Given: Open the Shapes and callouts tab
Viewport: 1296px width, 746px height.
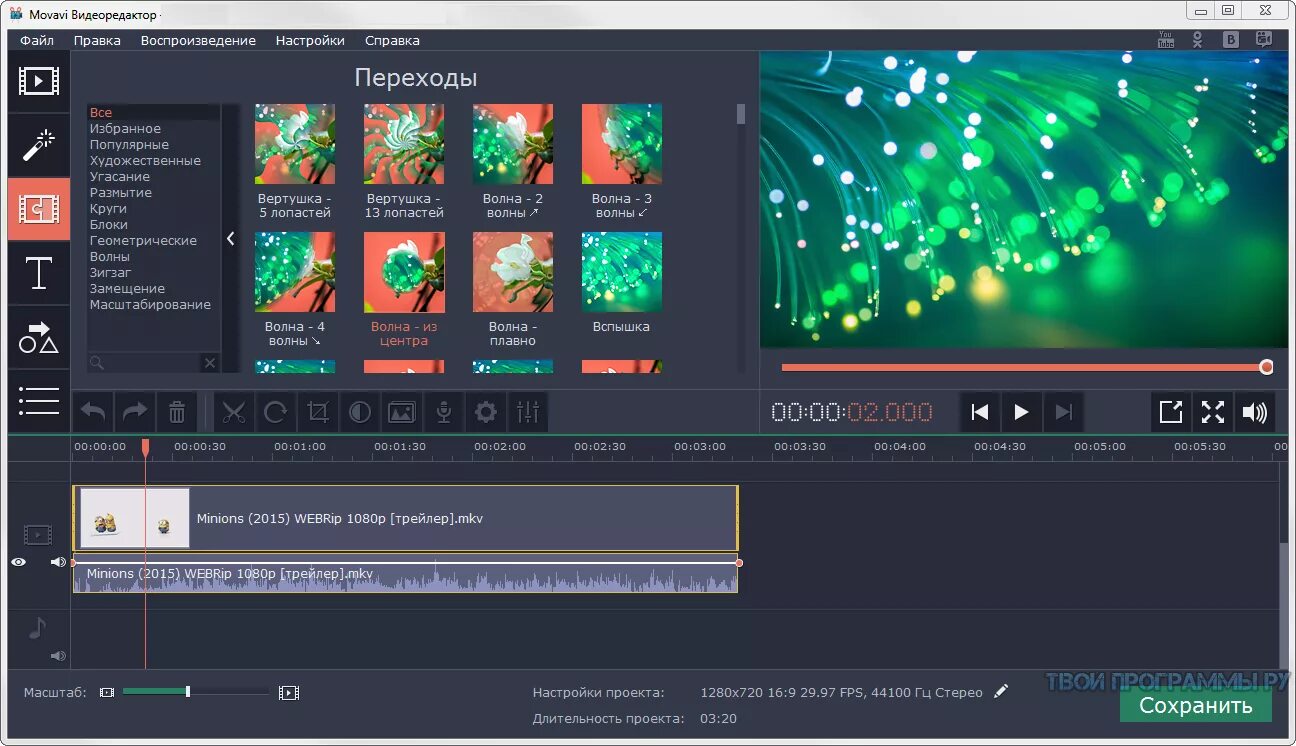Looking at the screenshot, I should (39, 337).
